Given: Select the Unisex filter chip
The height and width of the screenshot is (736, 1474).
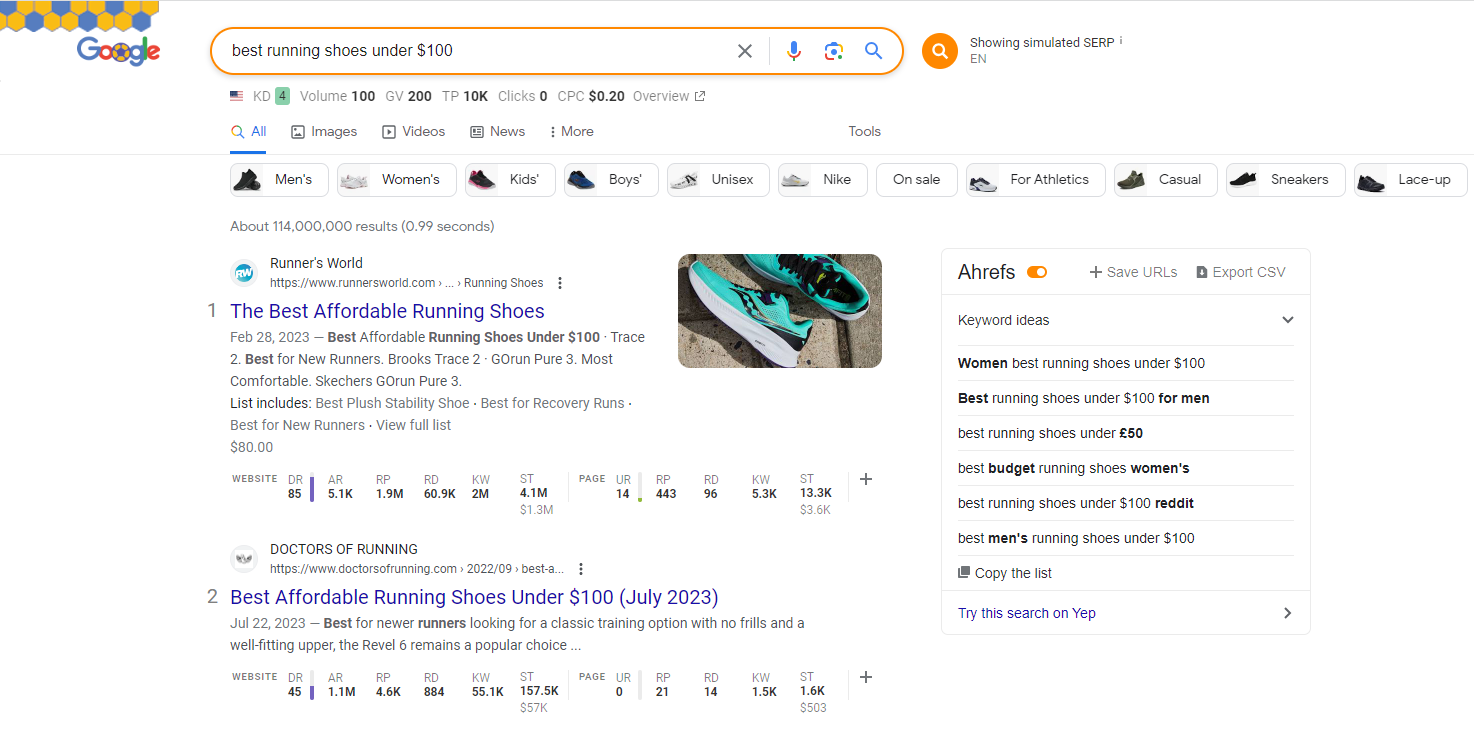Looking at the screenshot, I should click(718, 180).
